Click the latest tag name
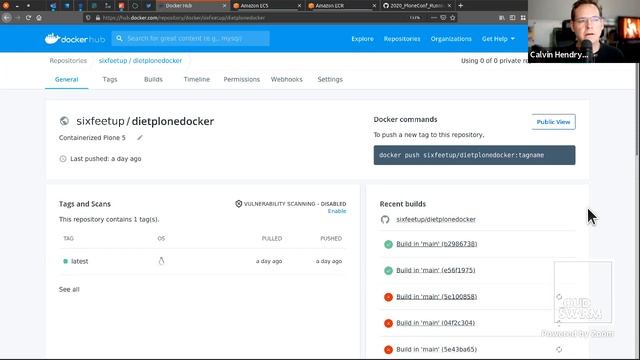 [80, 261]
